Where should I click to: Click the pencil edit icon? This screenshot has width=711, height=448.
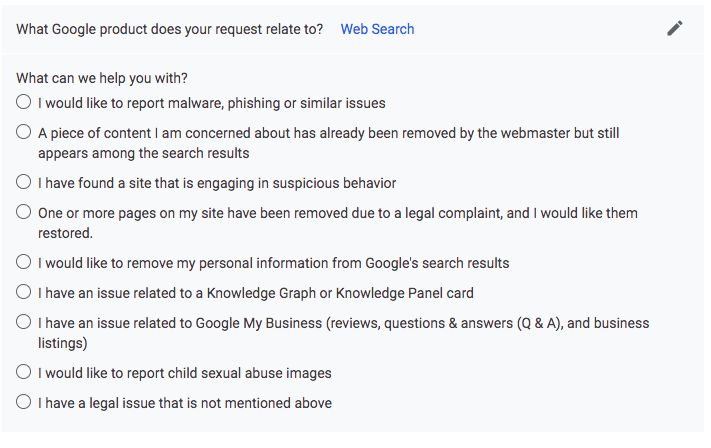(674, 28)
